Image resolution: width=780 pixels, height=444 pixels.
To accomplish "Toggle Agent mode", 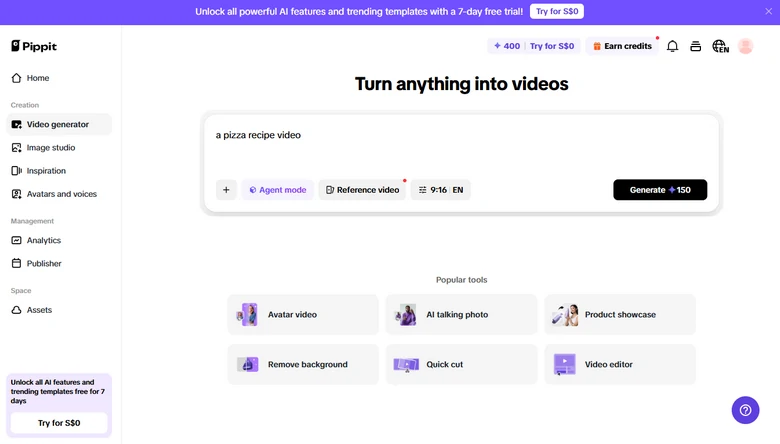I will click(x=278, y=190).
